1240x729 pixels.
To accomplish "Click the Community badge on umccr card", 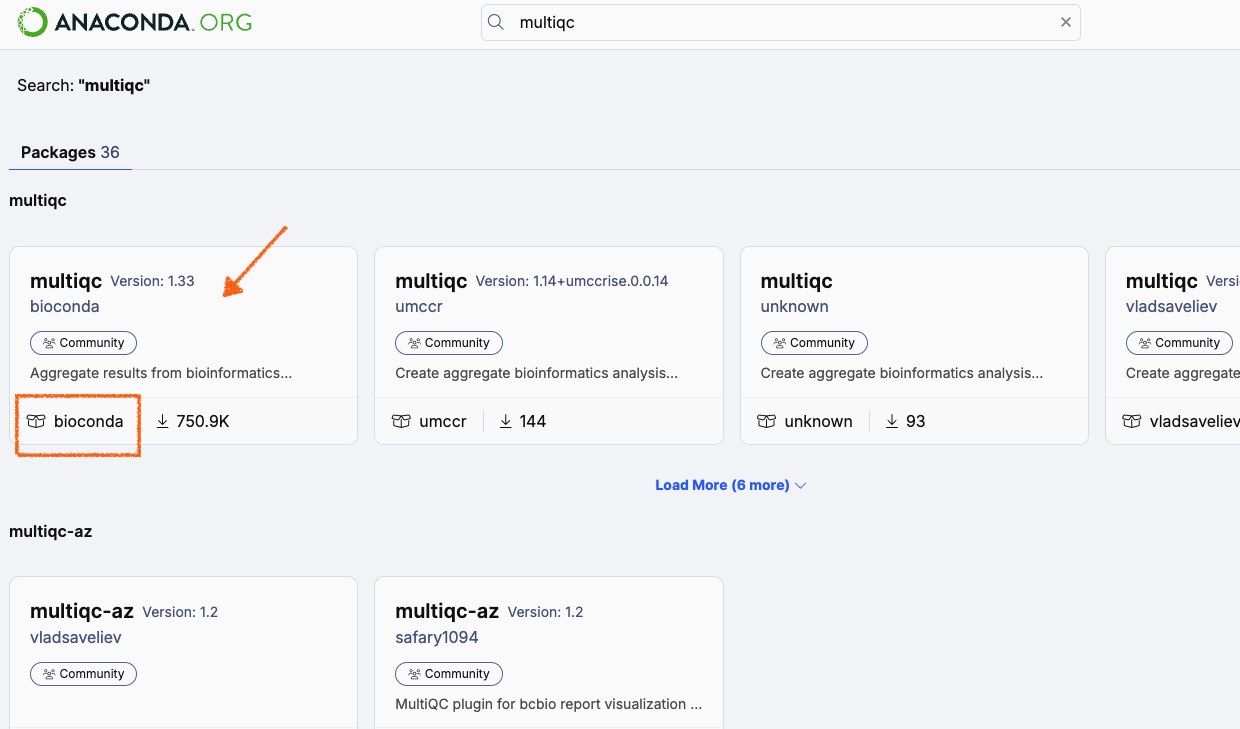I will (x=449, y=343).
